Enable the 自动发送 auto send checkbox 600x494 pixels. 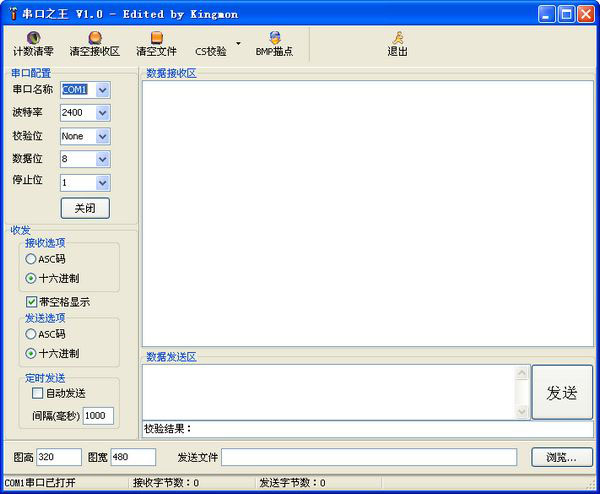(x=37, y=393)
